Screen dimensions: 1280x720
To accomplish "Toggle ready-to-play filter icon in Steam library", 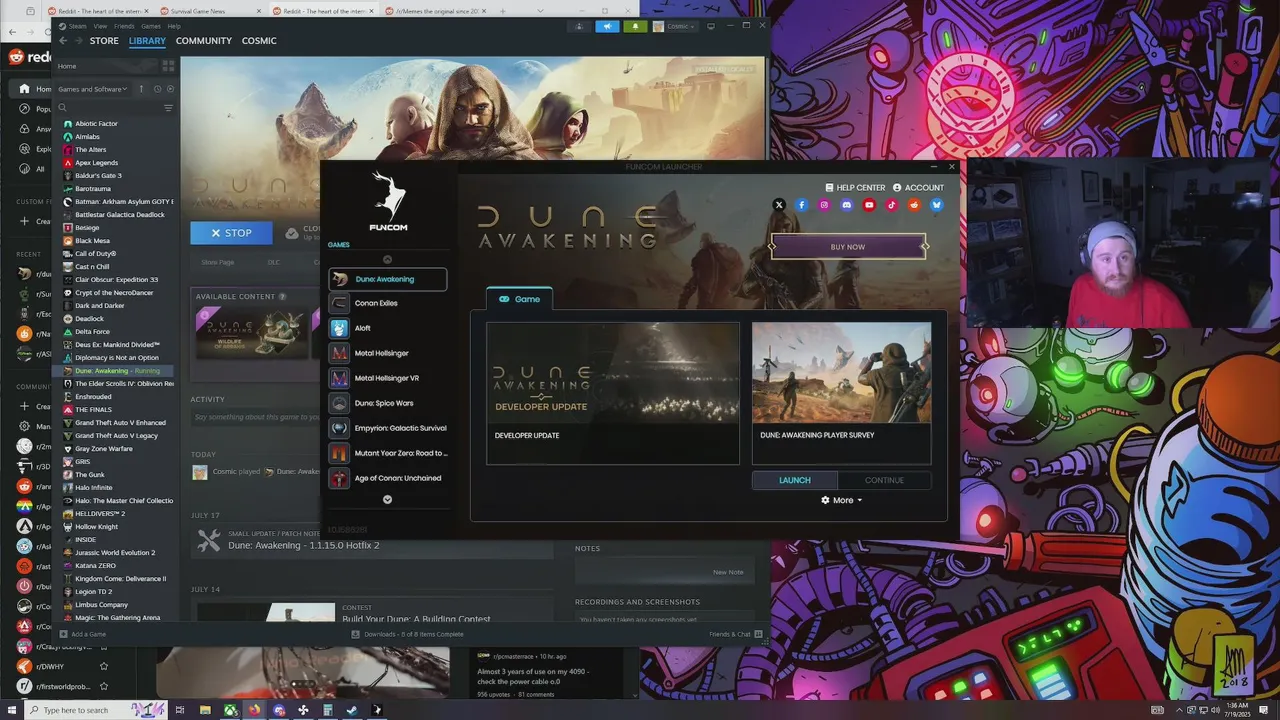I will pos(169,89).
